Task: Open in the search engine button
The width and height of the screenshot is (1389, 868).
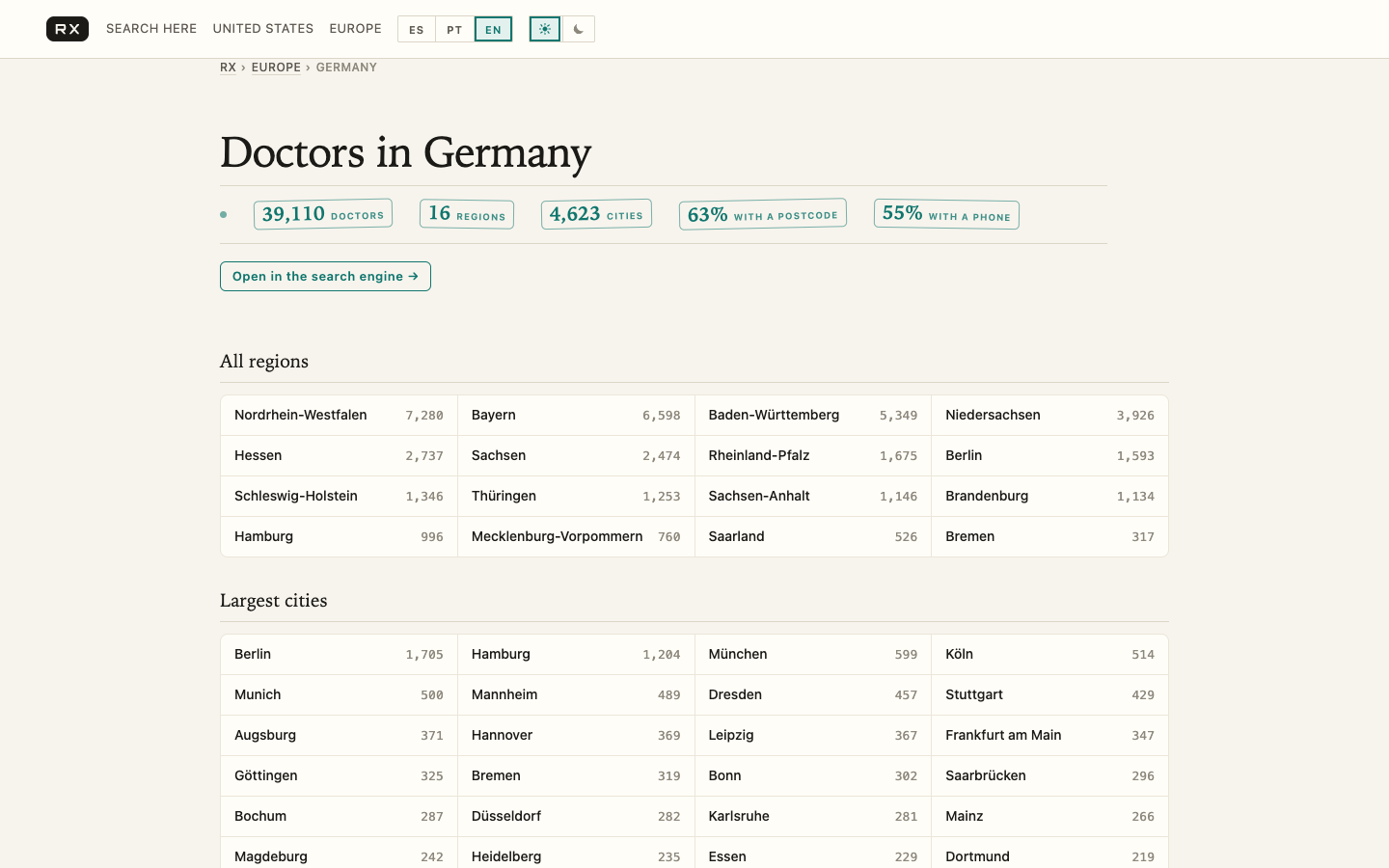Action: pos(325,276)
